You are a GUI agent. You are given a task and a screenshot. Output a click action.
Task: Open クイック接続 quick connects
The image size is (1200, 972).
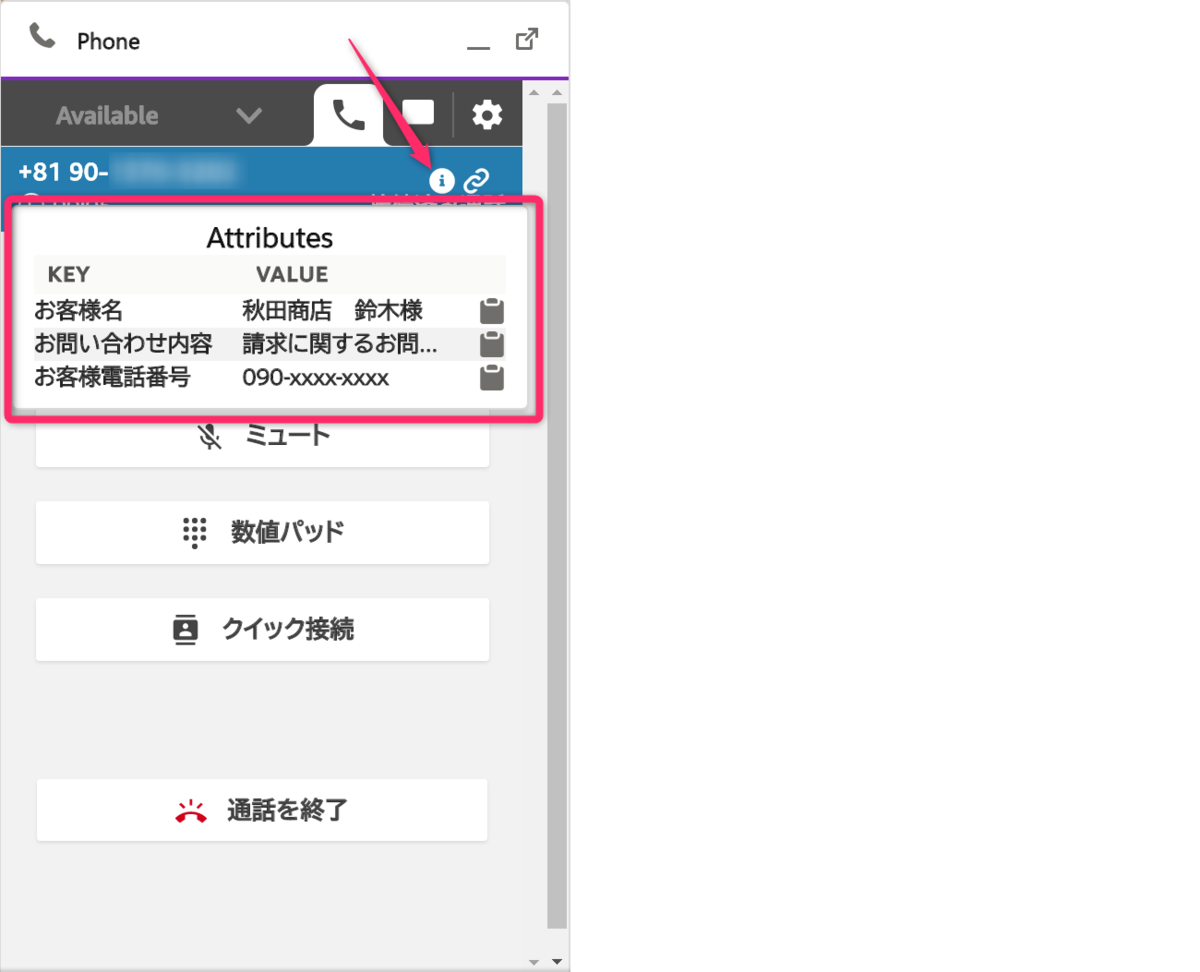pos(262,629)
